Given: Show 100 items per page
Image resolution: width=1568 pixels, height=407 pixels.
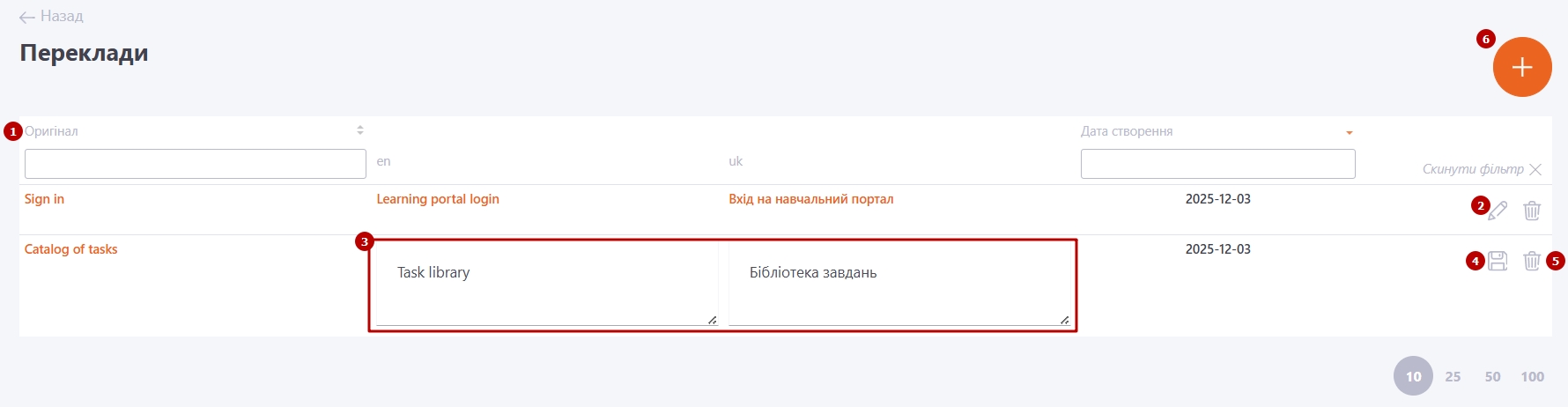Looking at the screenshot, I should click(x=1532, y=376).
